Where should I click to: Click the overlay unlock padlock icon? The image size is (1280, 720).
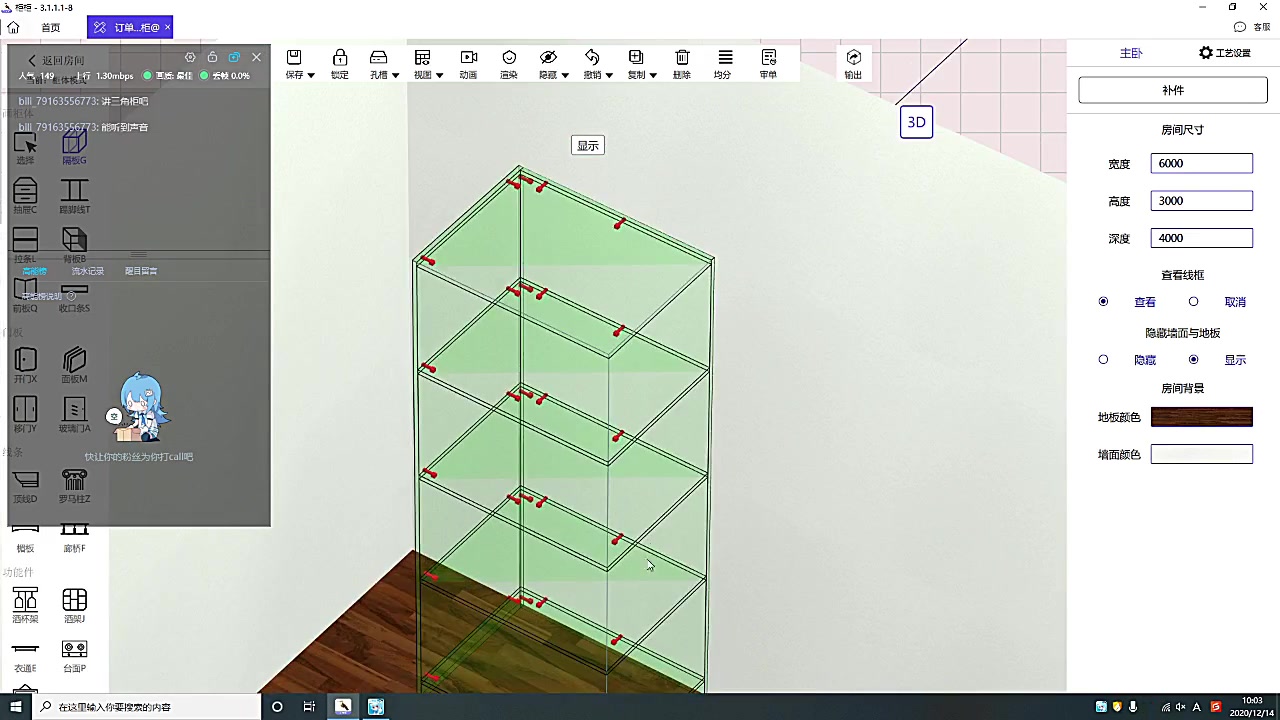212,58
